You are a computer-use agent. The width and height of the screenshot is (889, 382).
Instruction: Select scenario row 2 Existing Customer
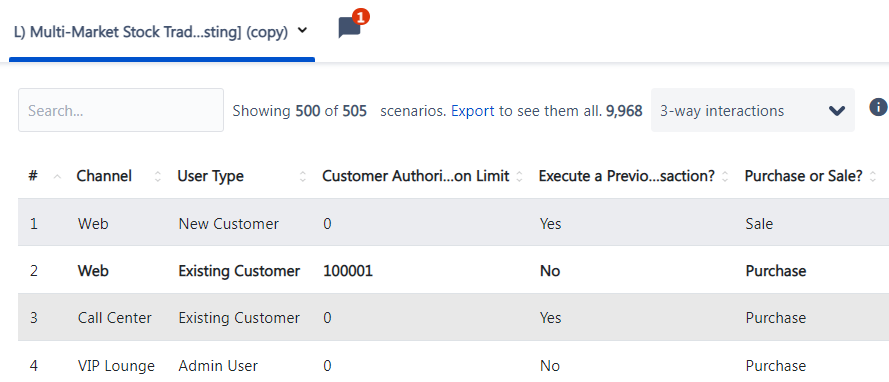pos(453,271)
